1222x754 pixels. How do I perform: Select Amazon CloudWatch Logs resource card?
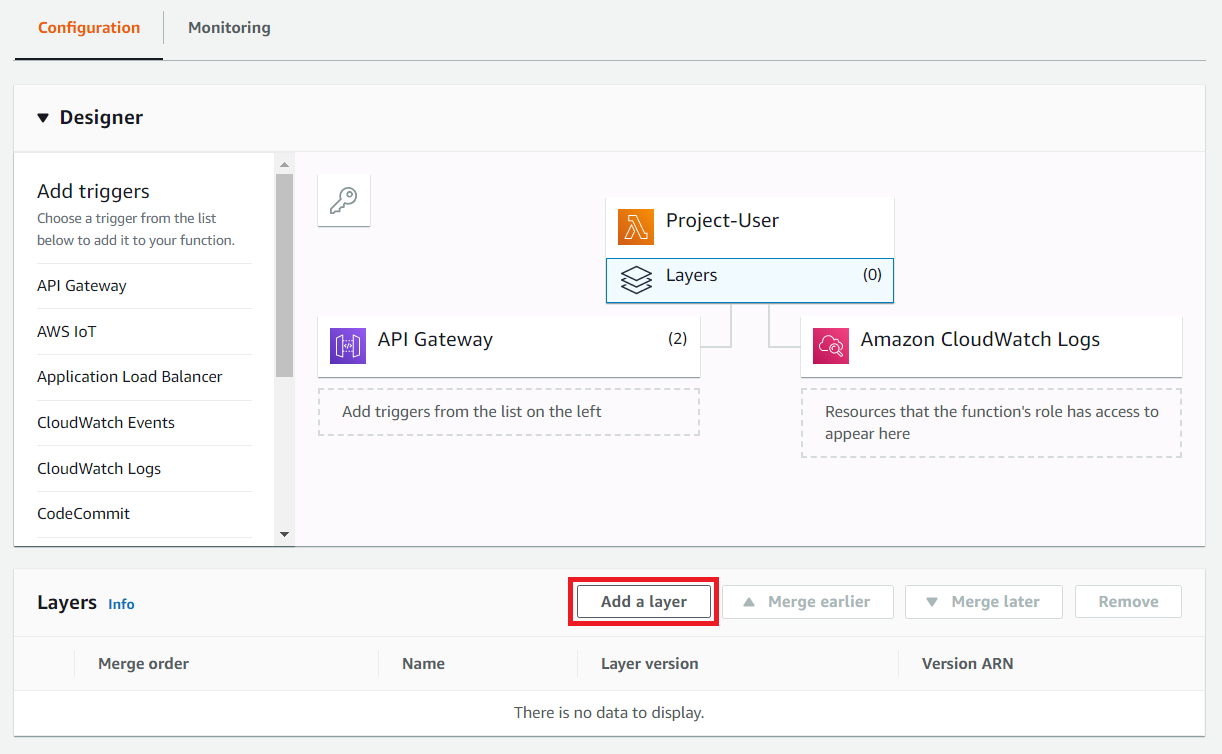coord(991,346)
